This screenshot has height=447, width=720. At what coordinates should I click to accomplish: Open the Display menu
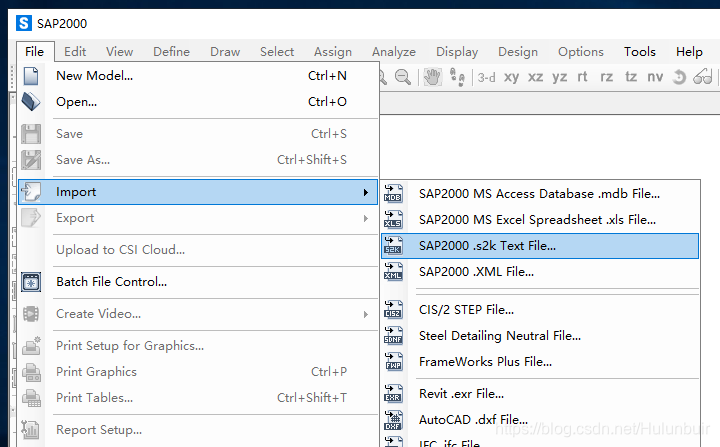[x=457, y=52]
